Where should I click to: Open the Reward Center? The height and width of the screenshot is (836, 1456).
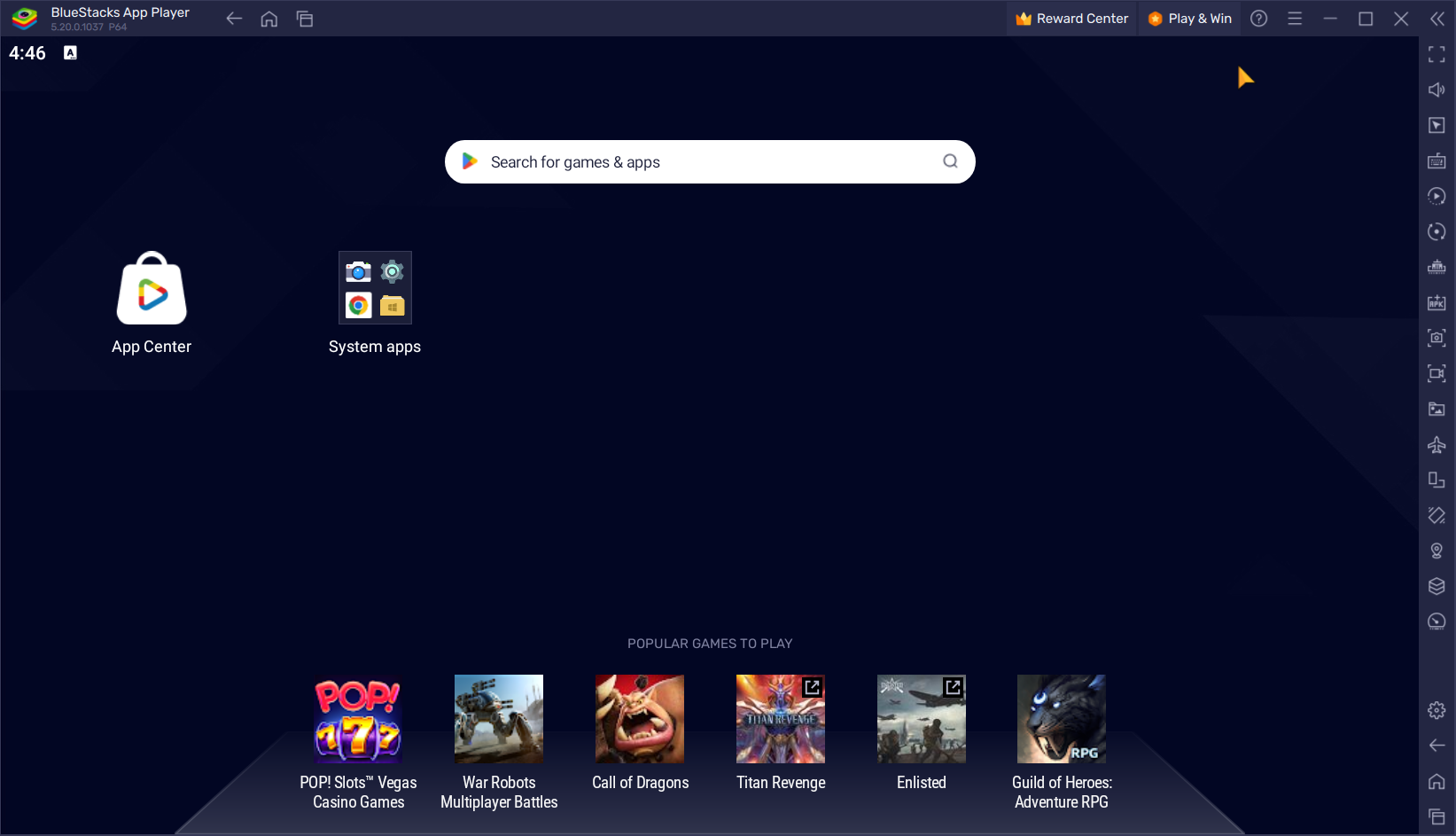pyautogui.click(x=1071, y=19)
